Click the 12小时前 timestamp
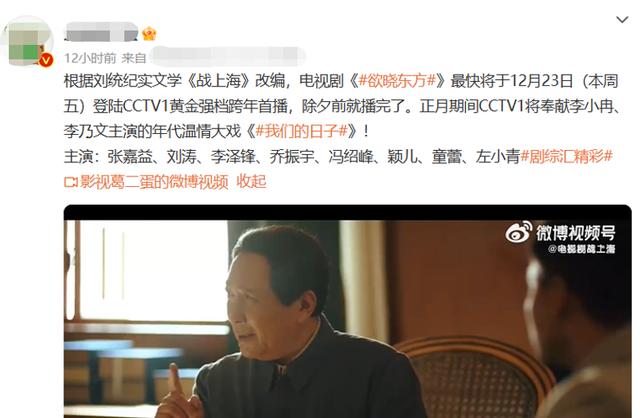Viewport: 640px width, 418px height. point(90,58)
